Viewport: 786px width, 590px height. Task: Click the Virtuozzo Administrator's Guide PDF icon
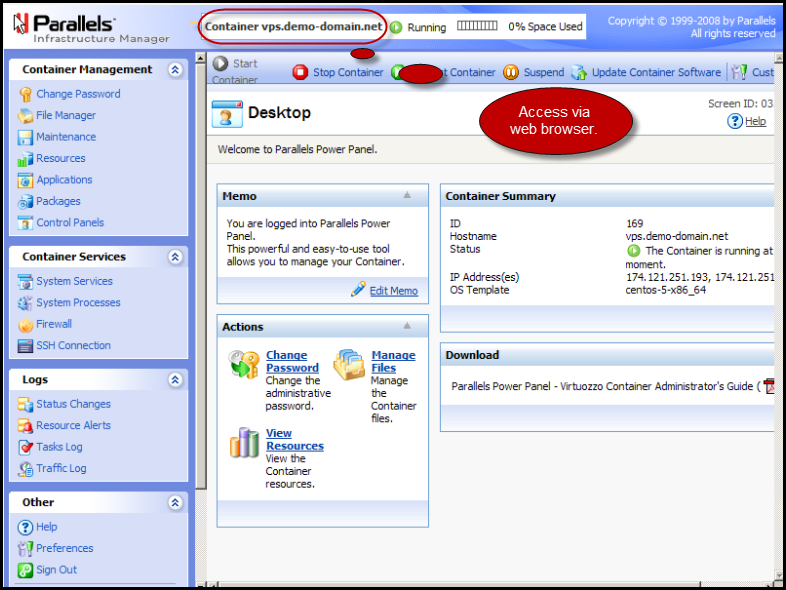pyautogui.click(x=769, y=386)
